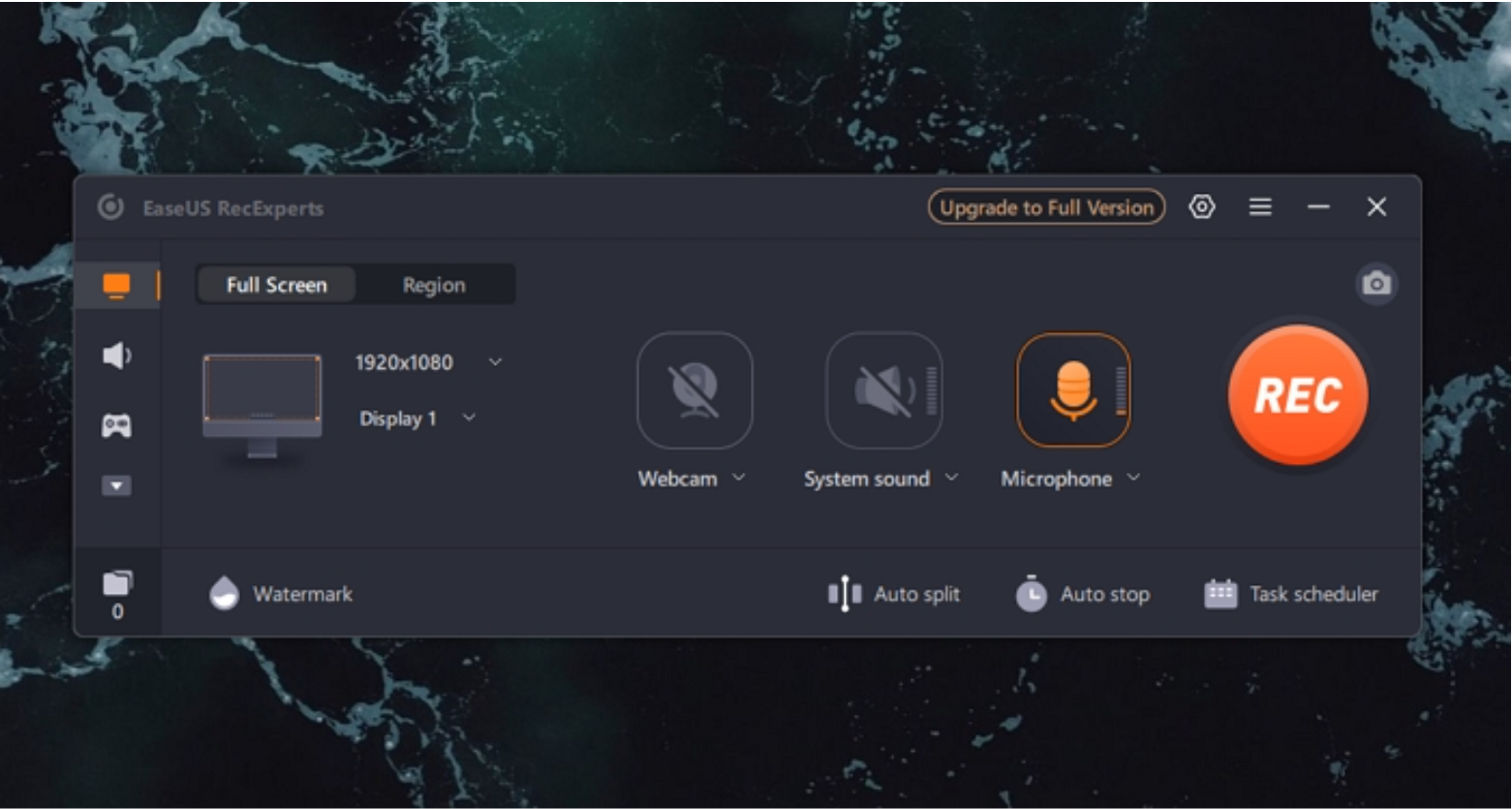Open 1920x1080 resolution dropdown
The height and width of the screenshot is (809, 1512).
(428, 362)
